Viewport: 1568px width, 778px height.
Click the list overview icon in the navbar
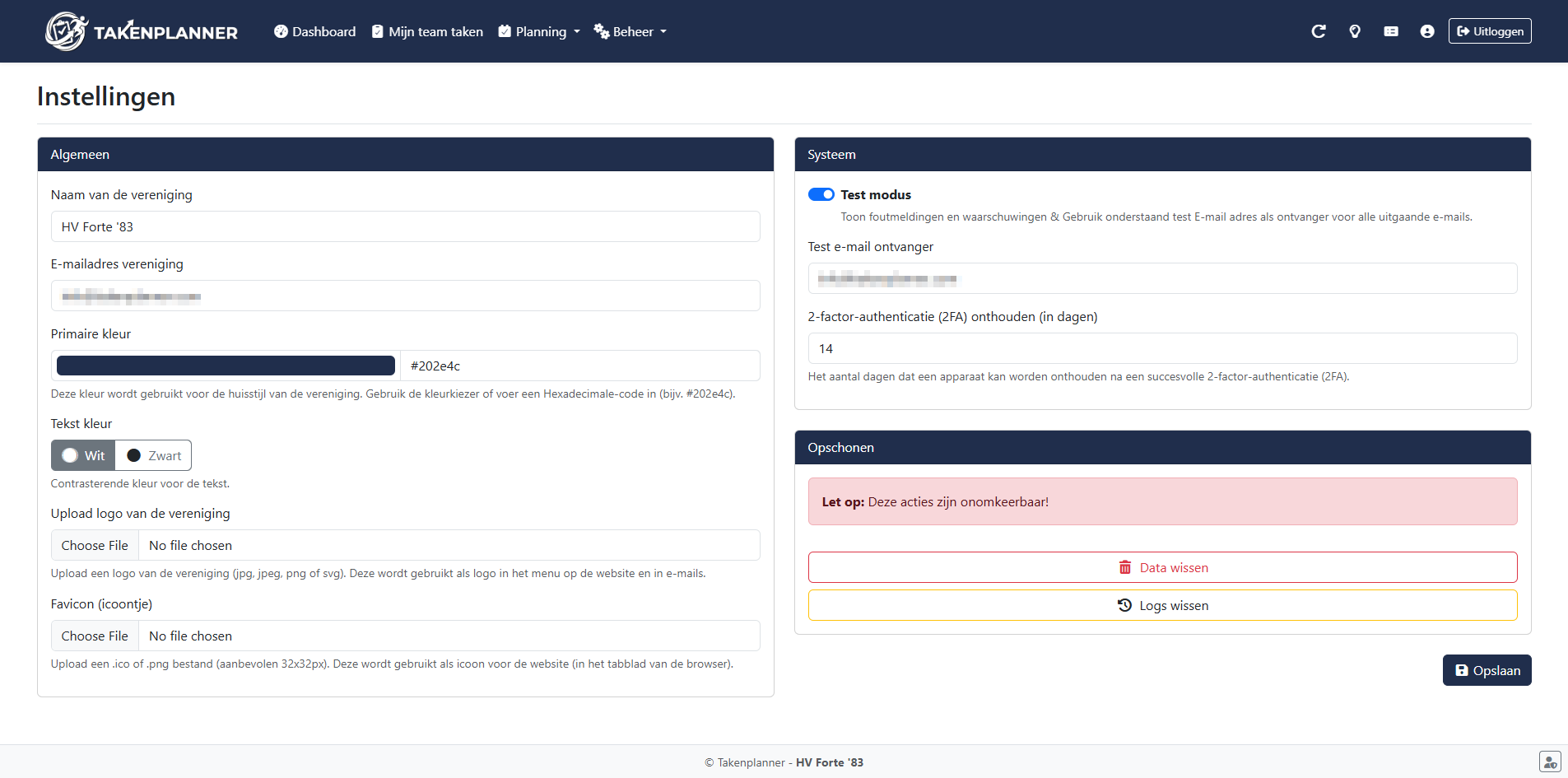click(x=1391, y=30)
